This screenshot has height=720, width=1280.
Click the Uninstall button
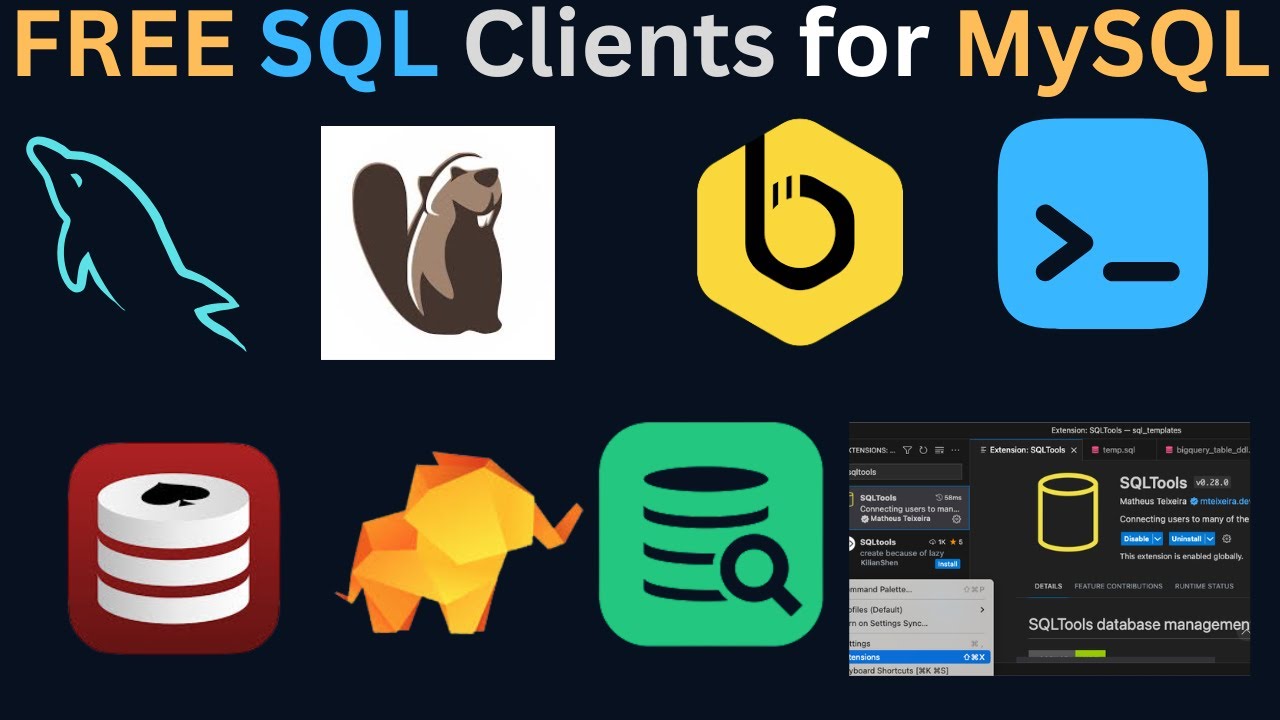click(1186, 539)
